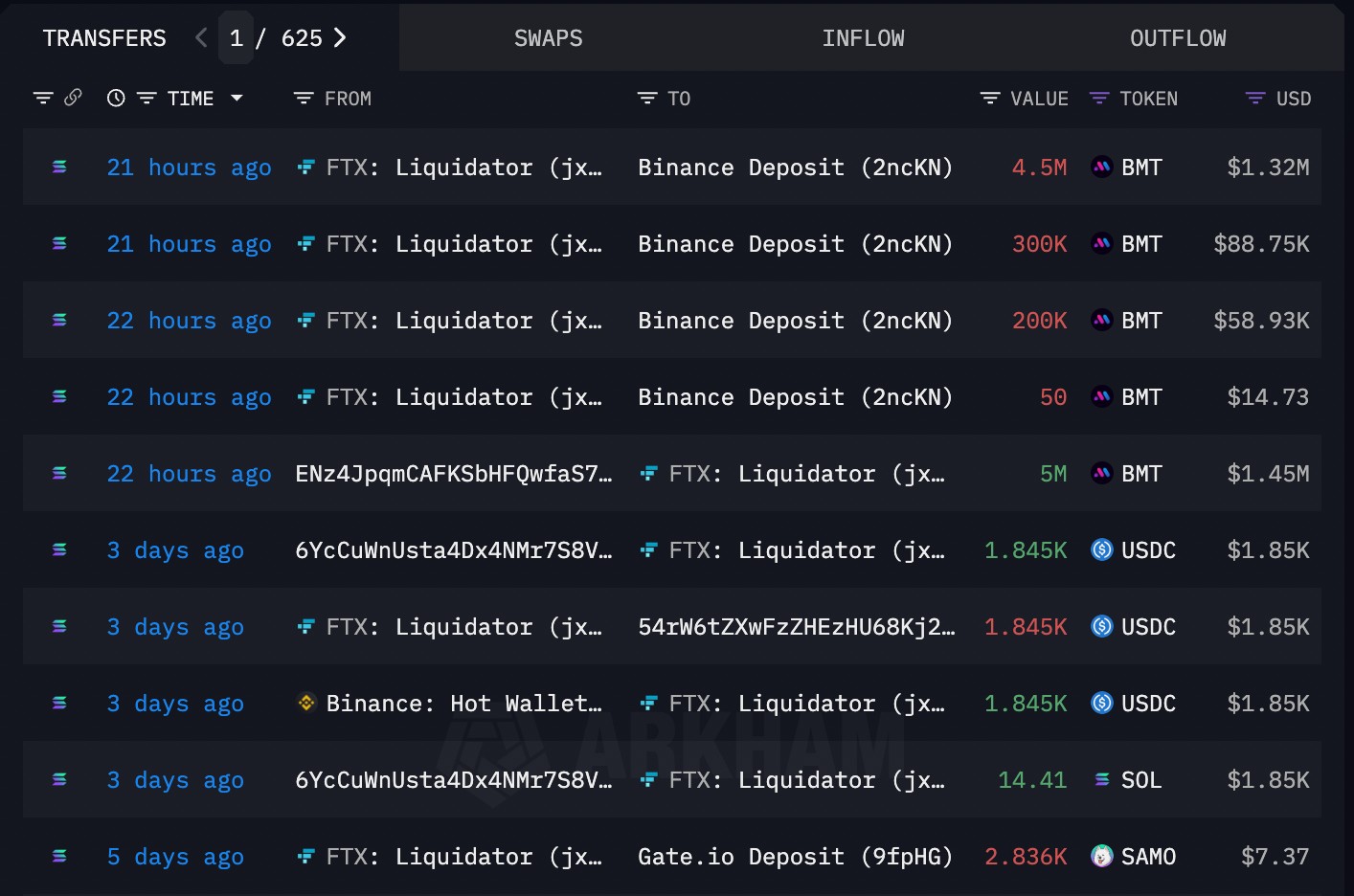Viewport: 1354px width, 896px height.
Task: Click the BMT token icon in the $1.32M row
Action: pyautogui.click(x=1102, y=168)
